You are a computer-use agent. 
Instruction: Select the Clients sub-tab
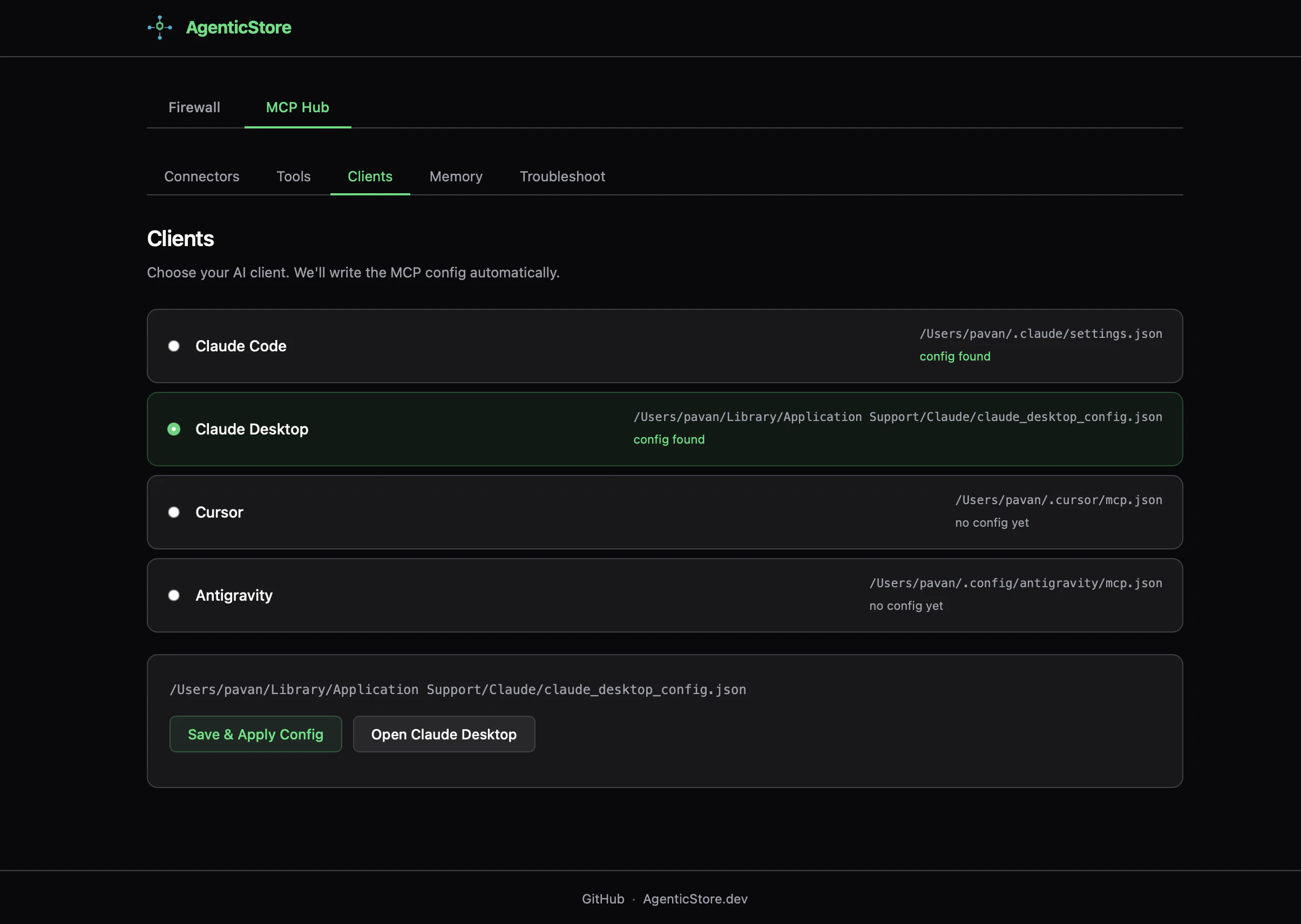point(370,176)
